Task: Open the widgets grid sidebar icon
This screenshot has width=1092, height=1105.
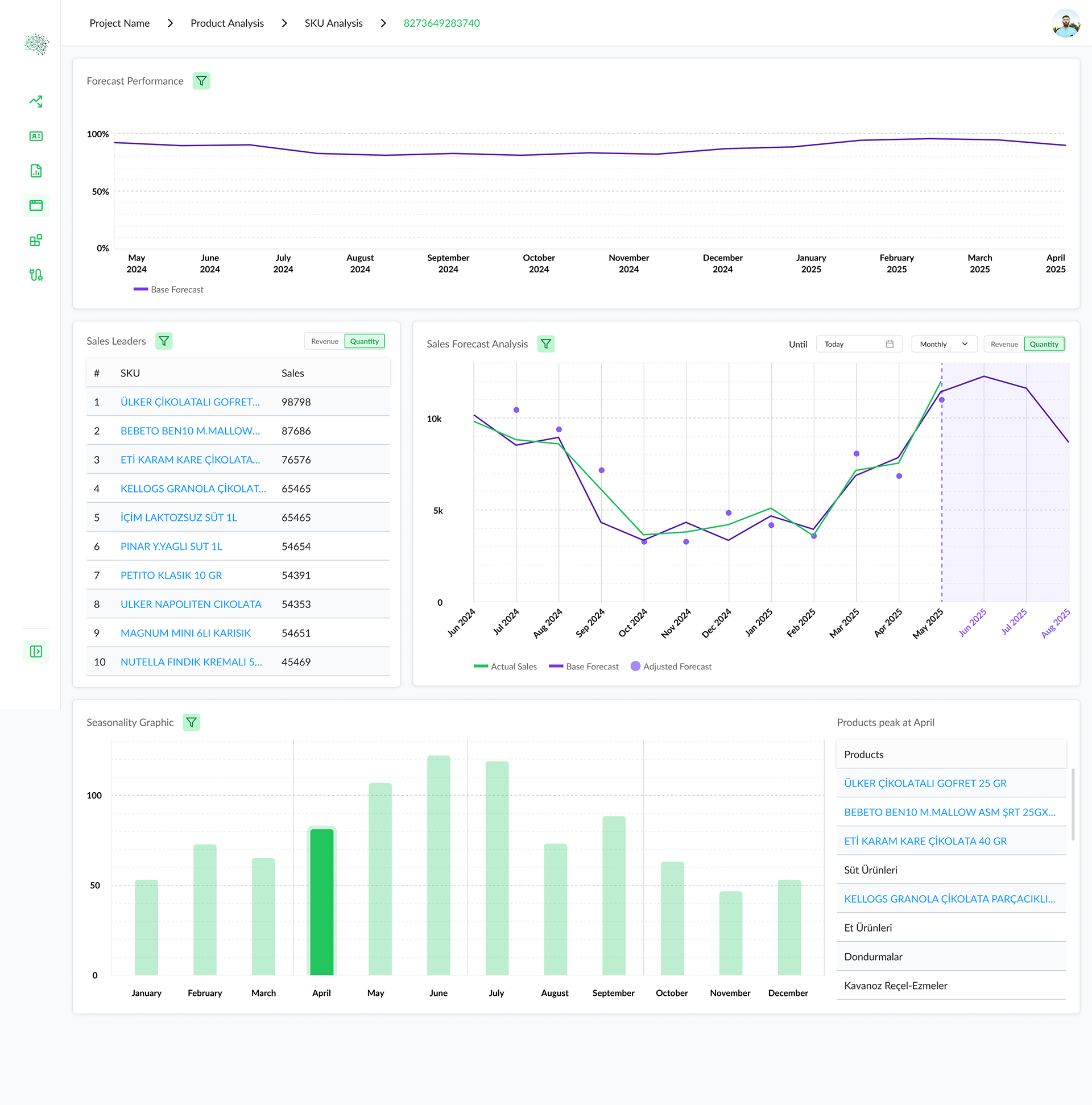Action: point(36,240)
